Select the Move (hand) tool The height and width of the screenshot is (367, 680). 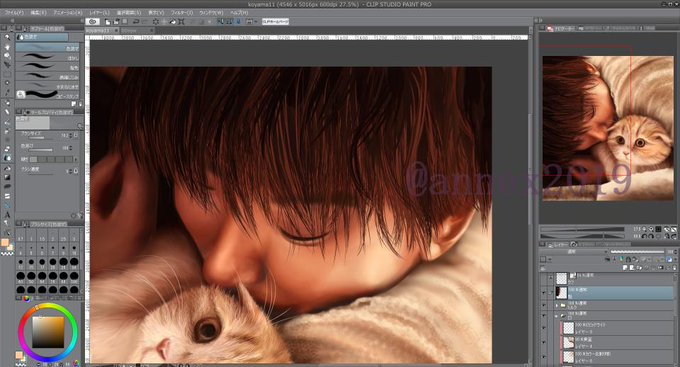pos(7,47)
